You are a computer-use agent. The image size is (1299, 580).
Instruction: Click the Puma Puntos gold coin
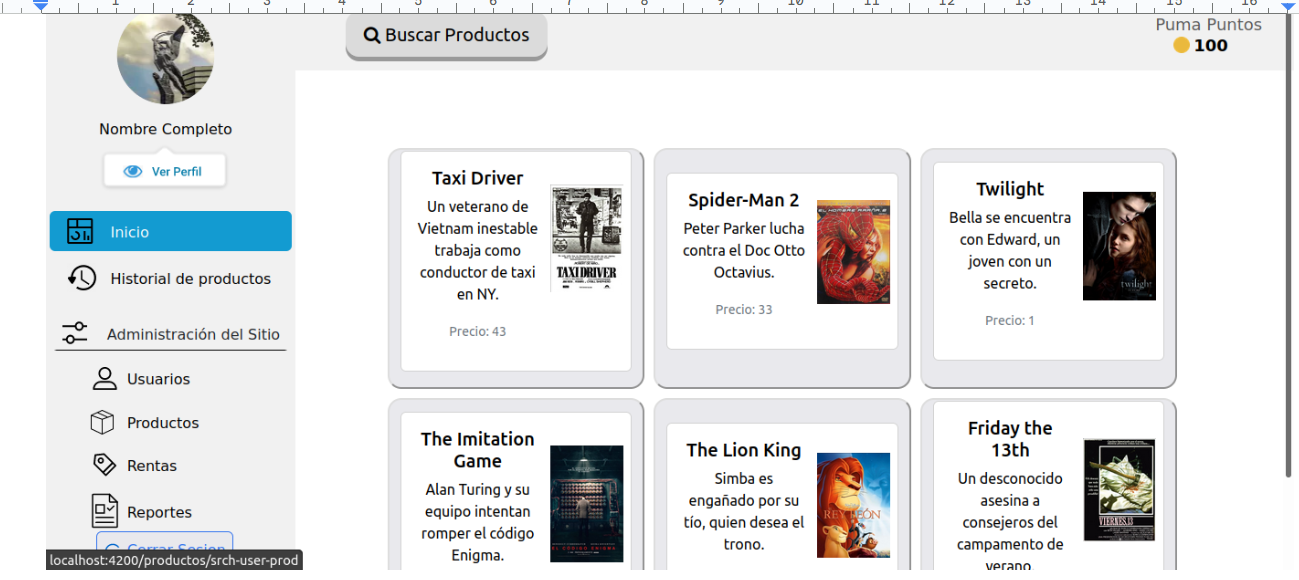click(1181, 46)
